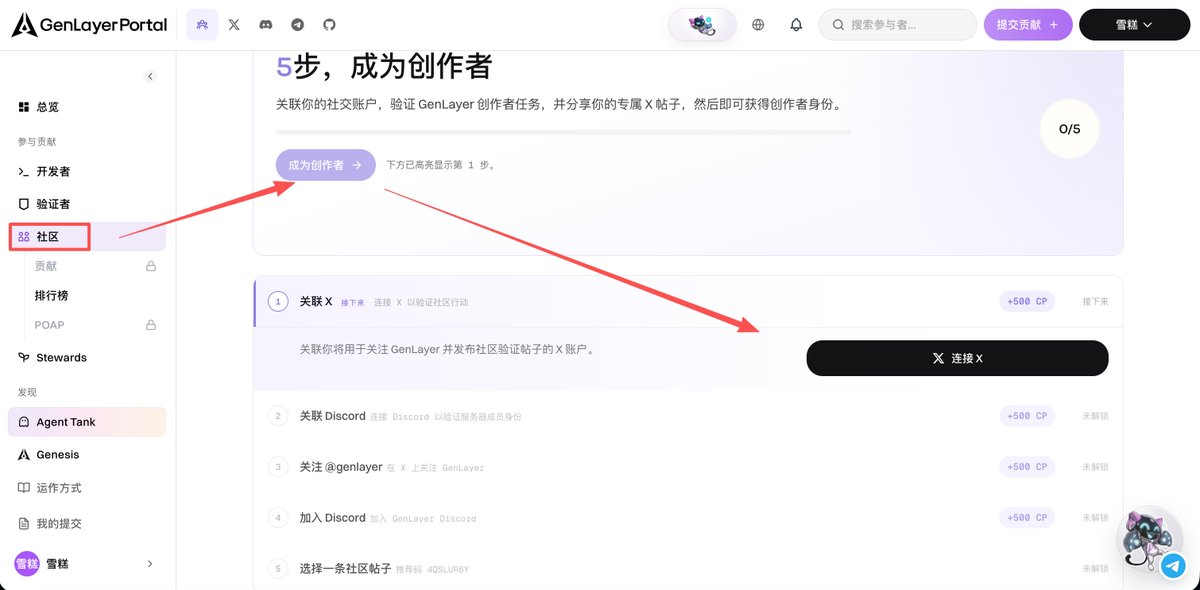
Task: Click the step number 4 circle
Action: [x=279, y=518]
